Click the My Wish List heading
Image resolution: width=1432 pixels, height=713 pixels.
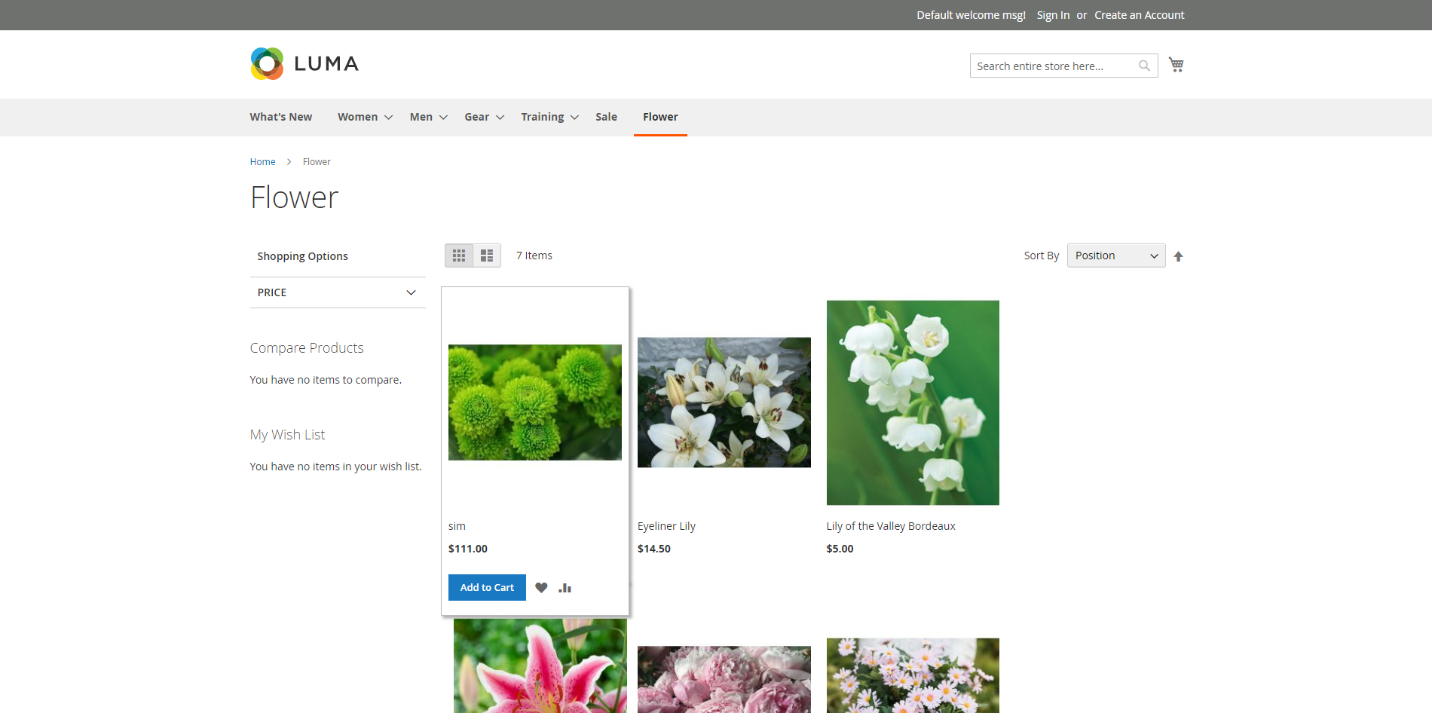coord(288,435)
